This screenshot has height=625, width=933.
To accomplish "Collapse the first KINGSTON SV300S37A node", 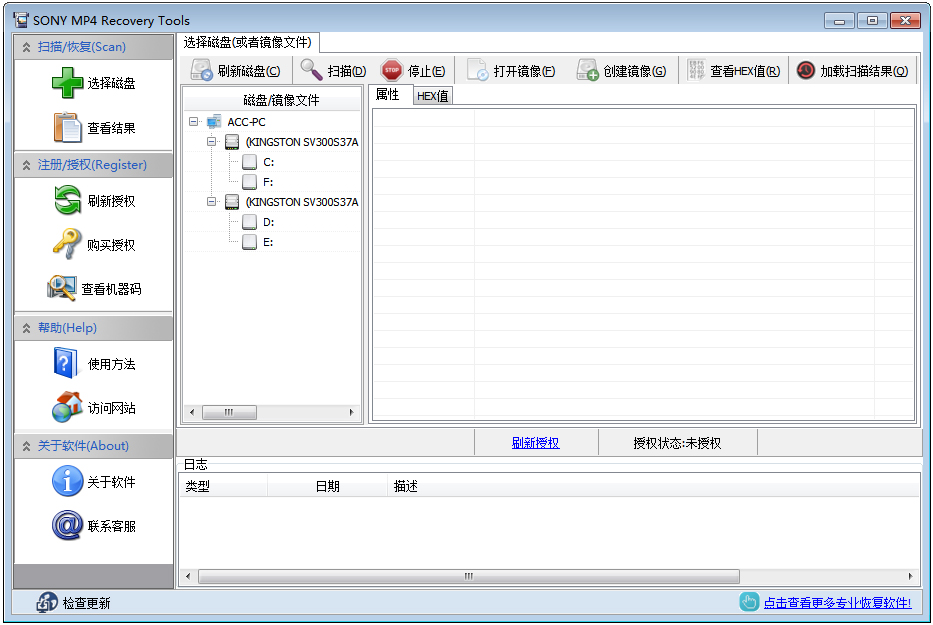I will 212,141.
